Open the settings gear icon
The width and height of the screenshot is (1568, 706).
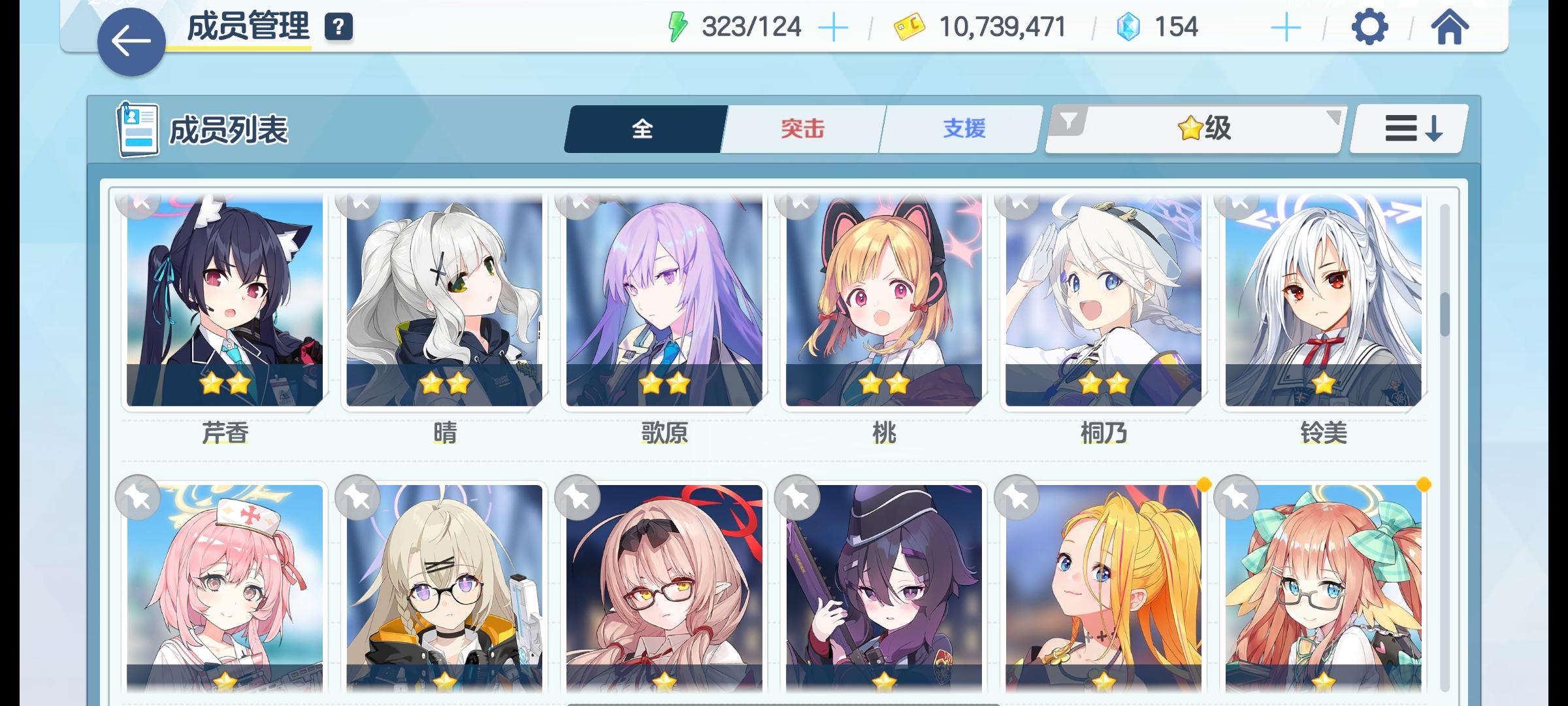tap(1369, 27)
